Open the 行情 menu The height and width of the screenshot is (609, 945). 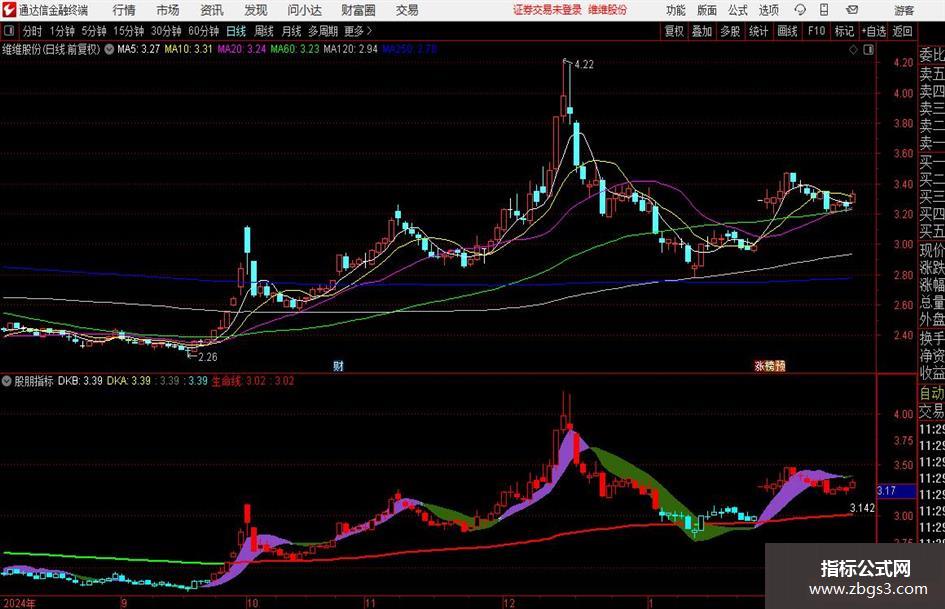(x=124, y=10)
